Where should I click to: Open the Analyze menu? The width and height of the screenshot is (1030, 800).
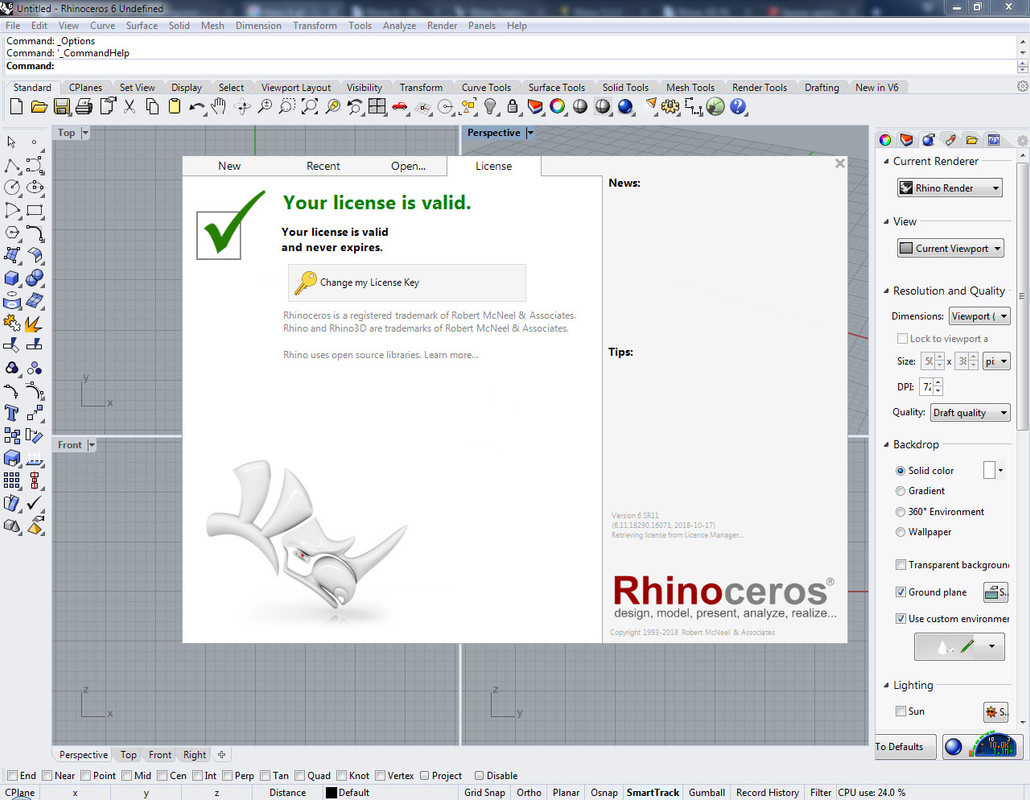point(399,26)
